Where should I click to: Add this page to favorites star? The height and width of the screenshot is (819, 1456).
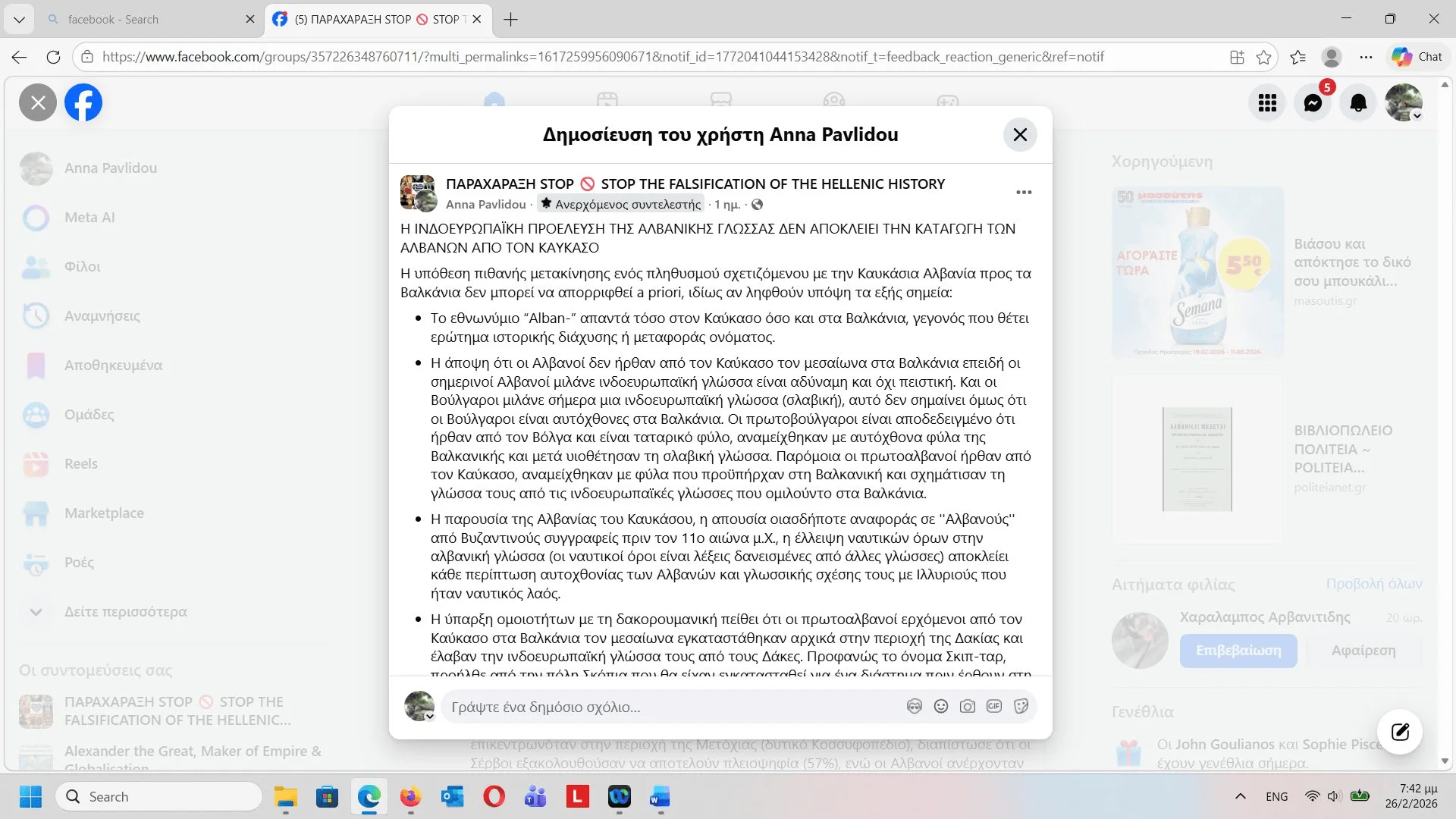1263,57
